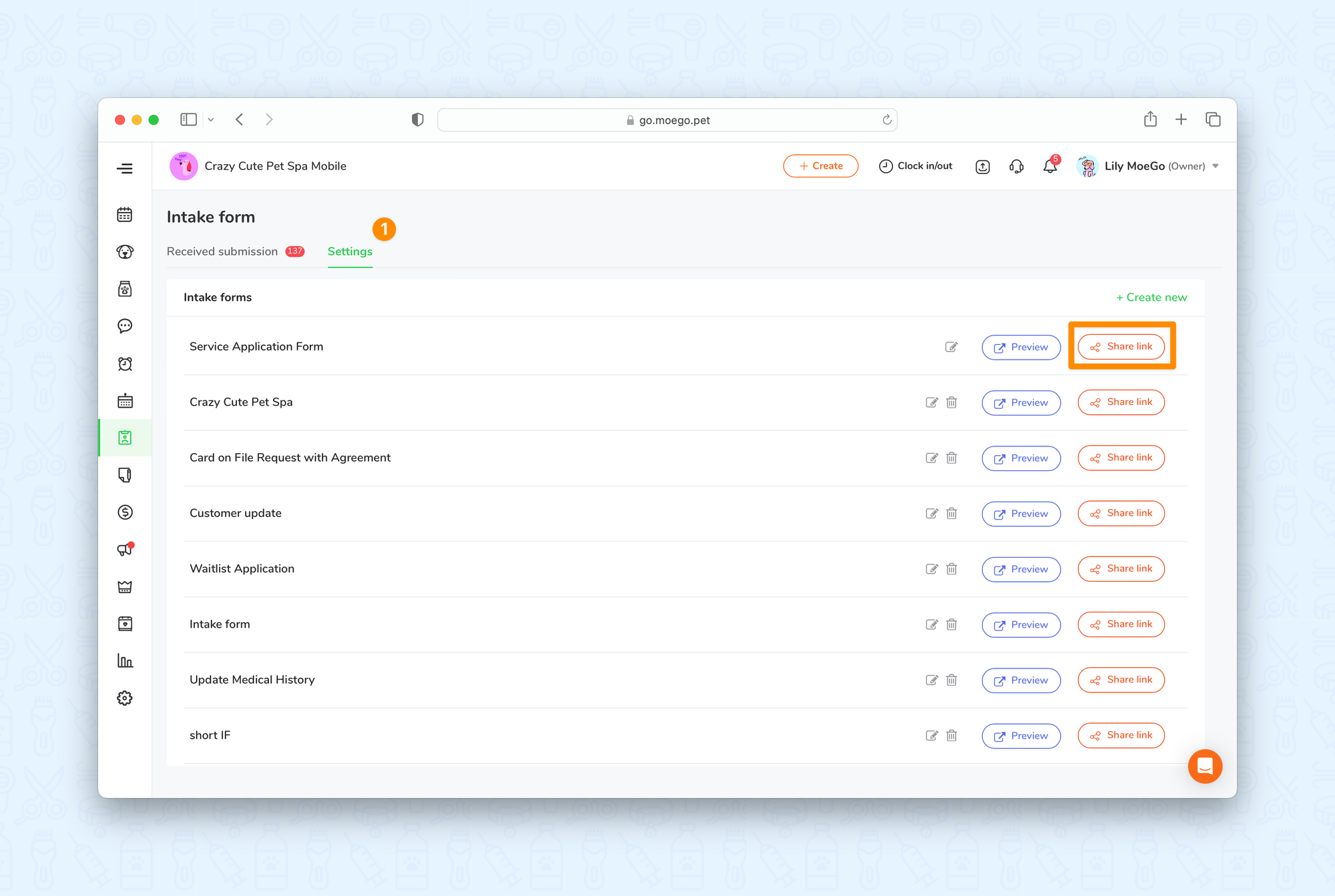1335x896 pixels.
Task: Expand the Lily MoeGo account dropdown
Action: [1216, 166]
